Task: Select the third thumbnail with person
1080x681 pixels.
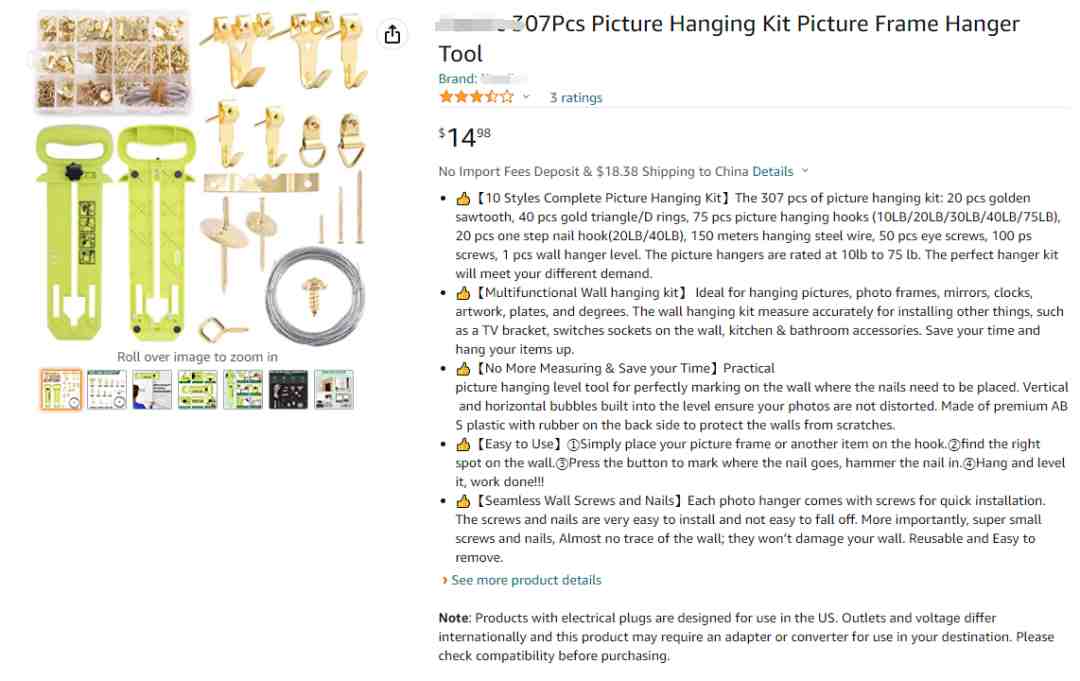Action: click(x=152, y=389)
